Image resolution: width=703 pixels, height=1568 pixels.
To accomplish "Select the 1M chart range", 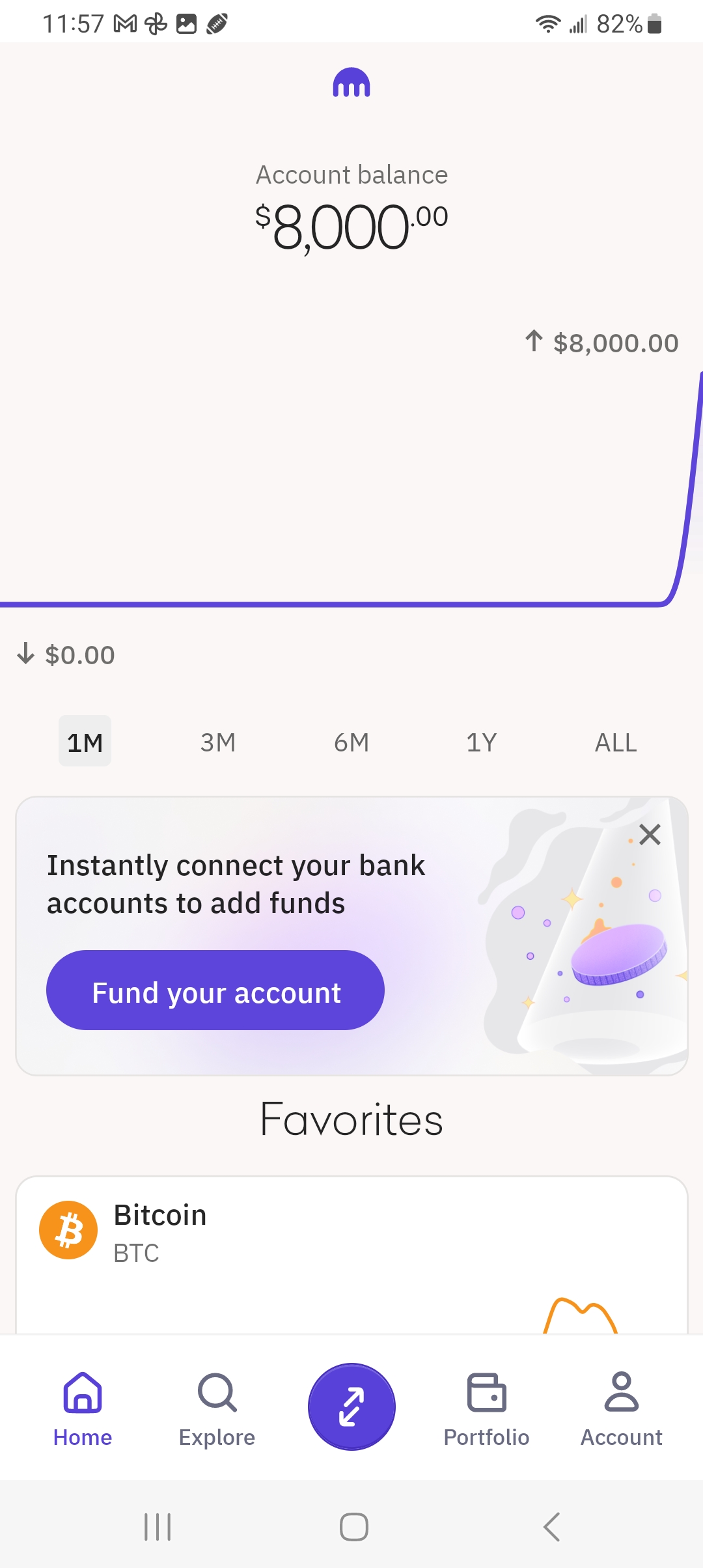I will 85,742.
